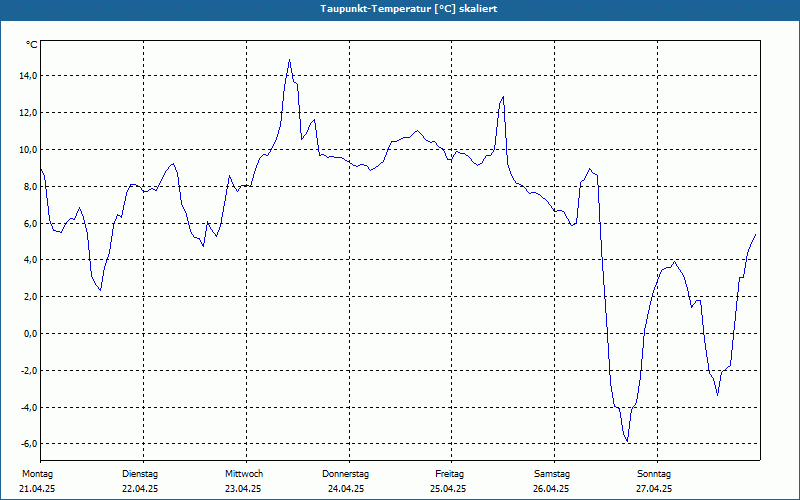Click the chart title 'Taupunkt-Temperatur [°C] skaliert'
The width and height of the screenshot is (800, 500).
tap(409, 9)
